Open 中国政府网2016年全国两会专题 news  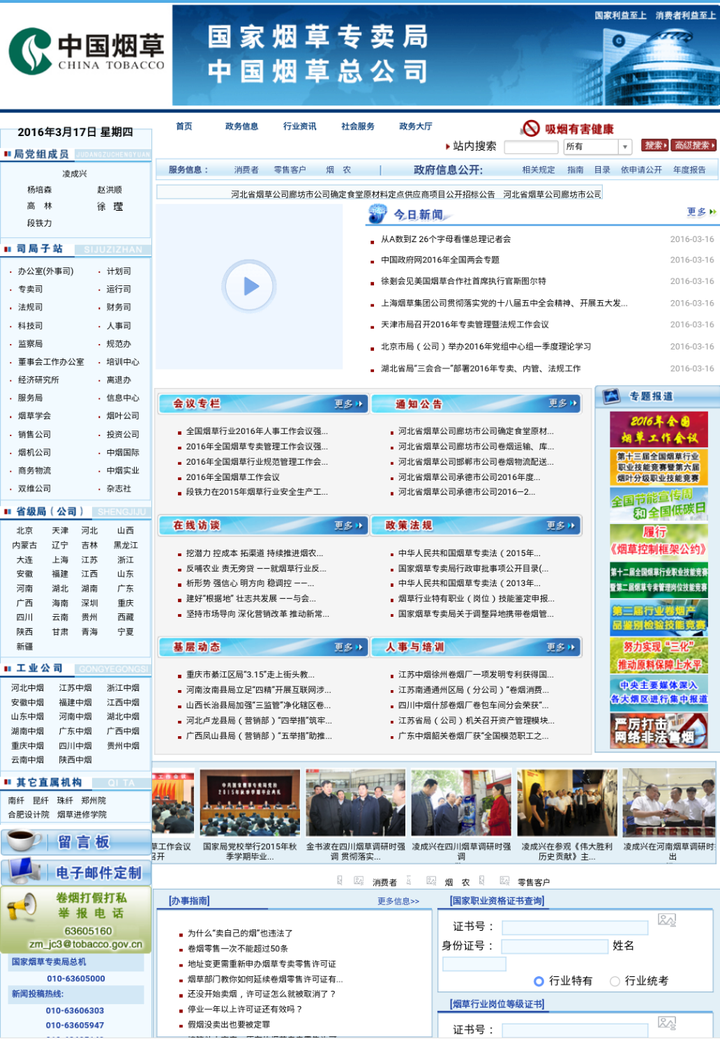point(440,260)
